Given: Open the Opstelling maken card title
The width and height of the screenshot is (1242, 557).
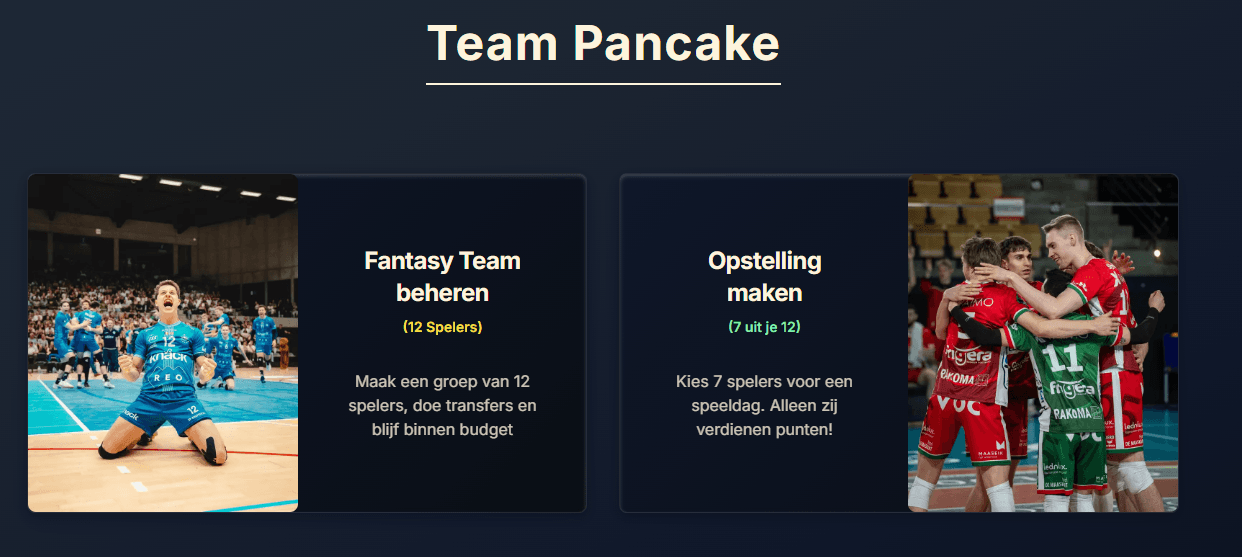Looking at the screenshot, I should pos(764,277).
